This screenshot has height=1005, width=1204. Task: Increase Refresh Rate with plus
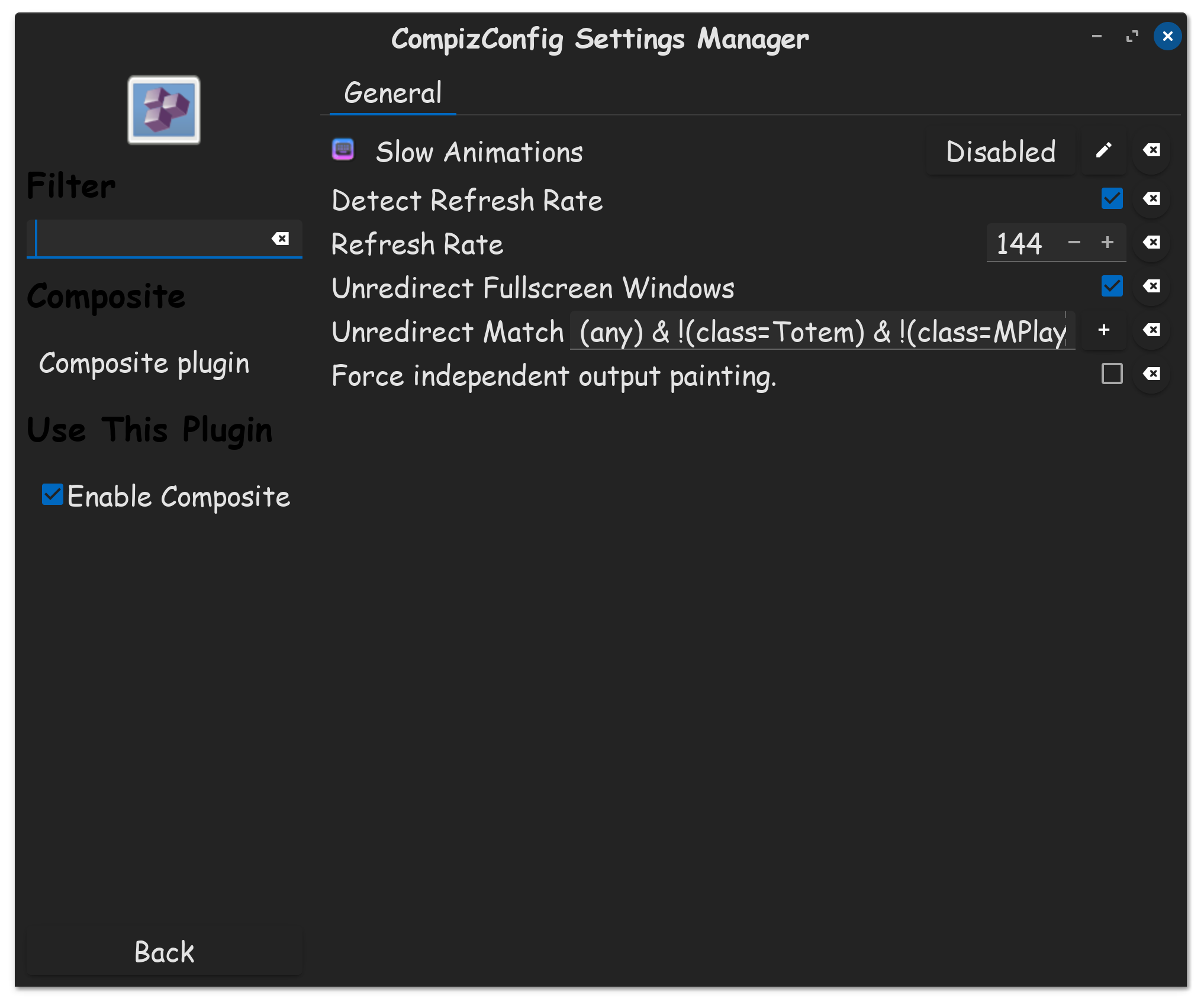pos(1107,243)
